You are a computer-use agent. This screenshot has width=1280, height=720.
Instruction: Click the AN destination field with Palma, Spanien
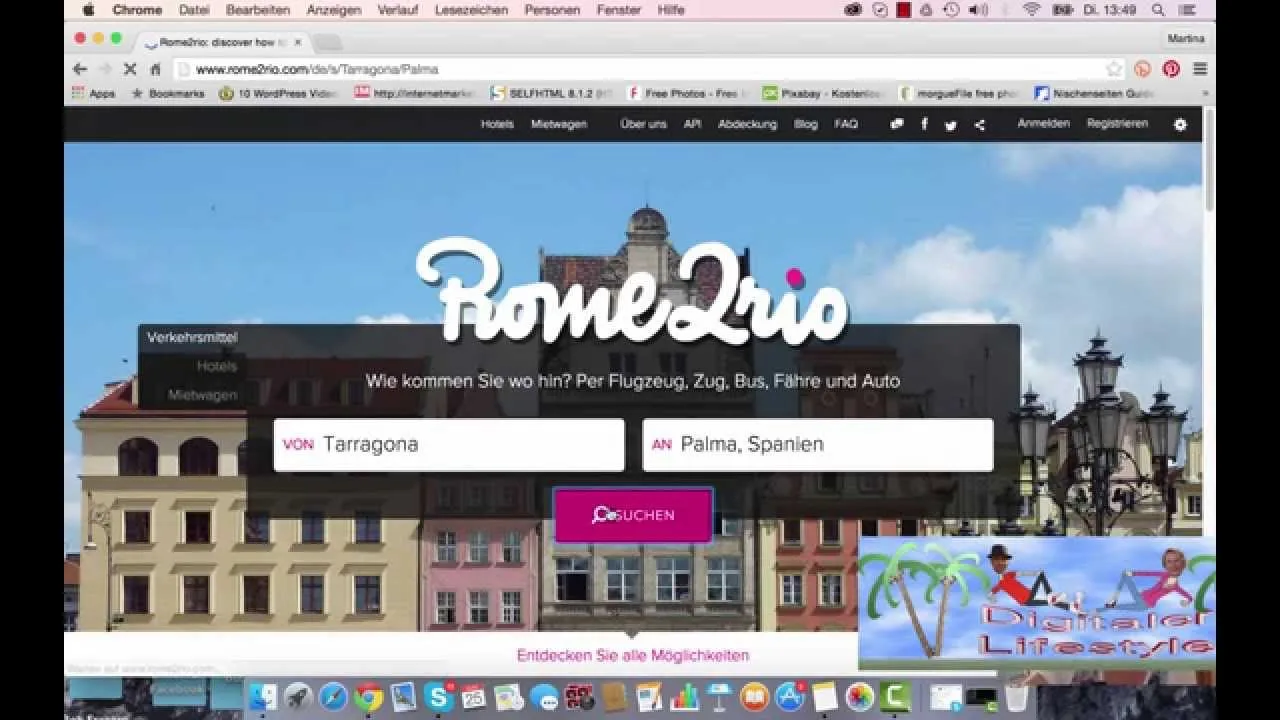tap(818, 445)
